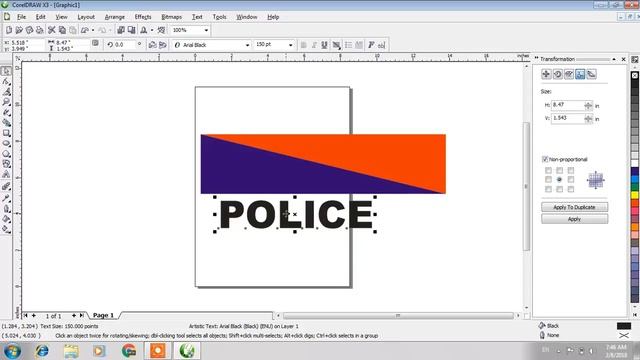Screen dimensions: 640x360
Task: Click mirror horizontally icon in property bar
Action: click(x=153, y=44)
